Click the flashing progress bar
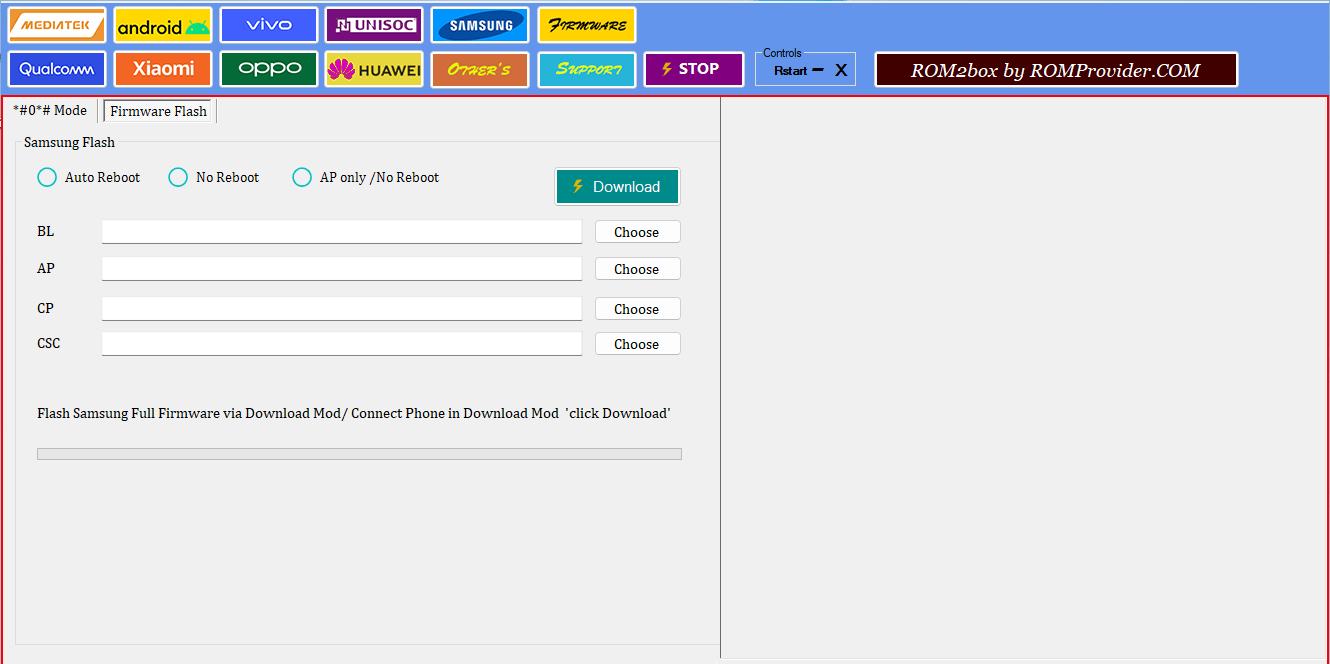 coord(359,453)
